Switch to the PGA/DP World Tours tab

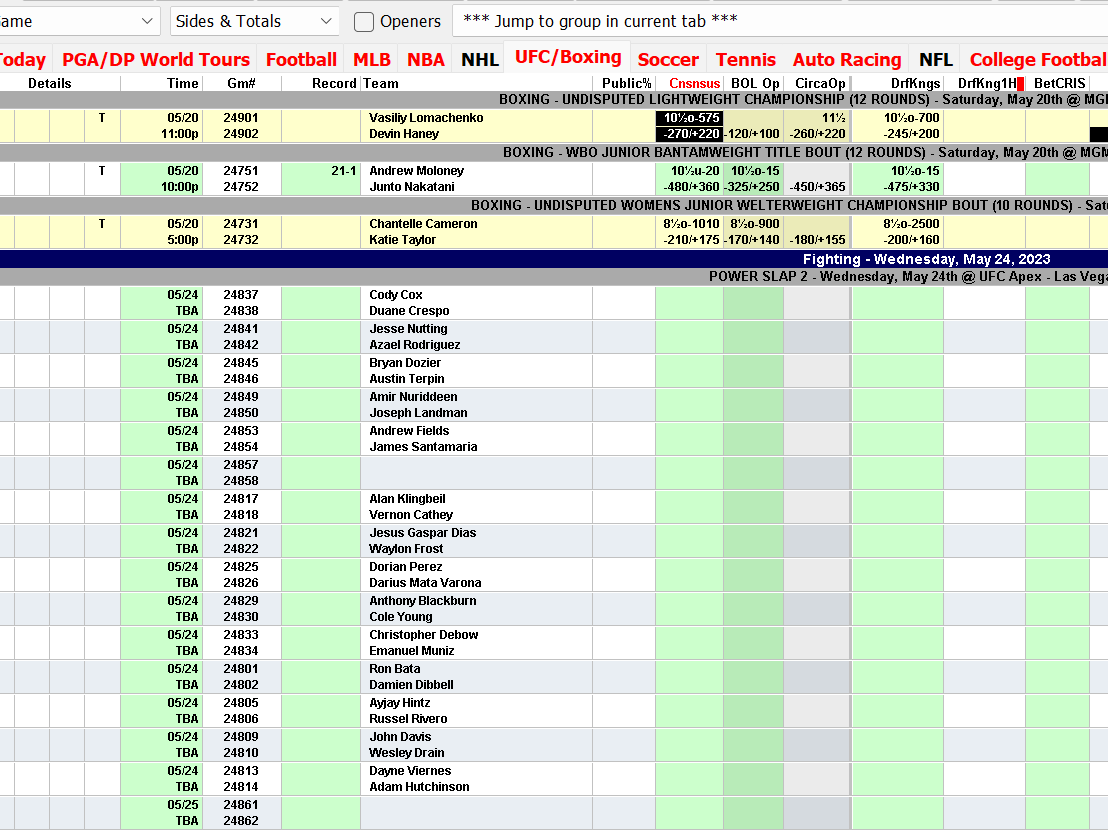[155, 59]
